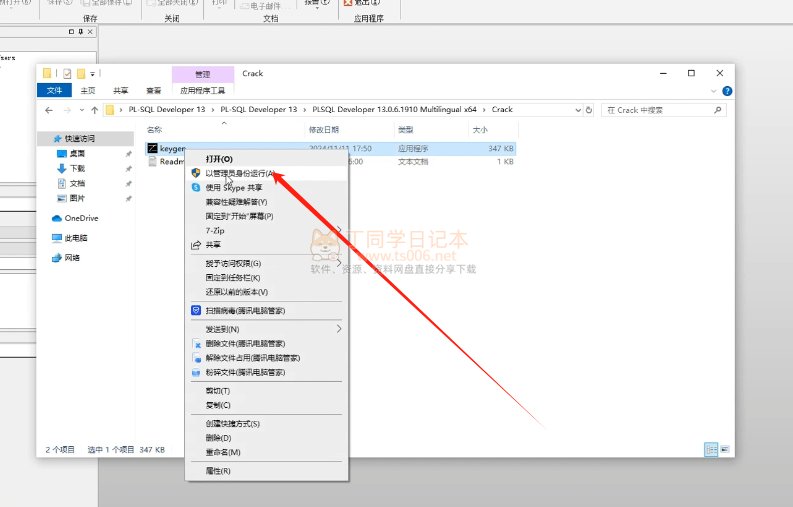Click the Tencent scan shield icon

(196, 310)
